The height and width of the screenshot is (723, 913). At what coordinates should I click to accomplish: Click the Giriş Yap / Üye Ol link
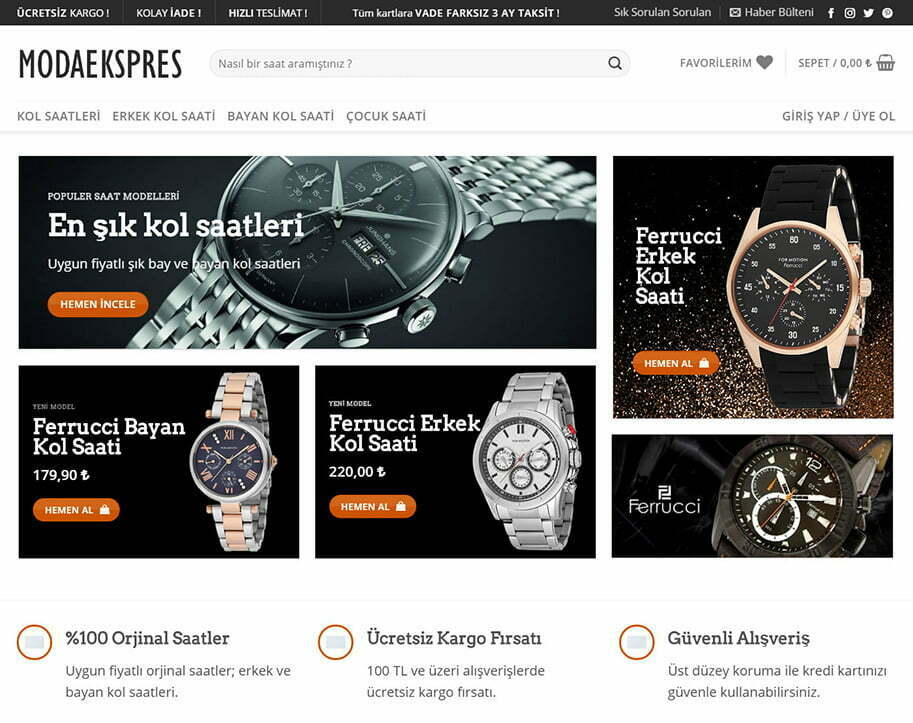[838, 116]
